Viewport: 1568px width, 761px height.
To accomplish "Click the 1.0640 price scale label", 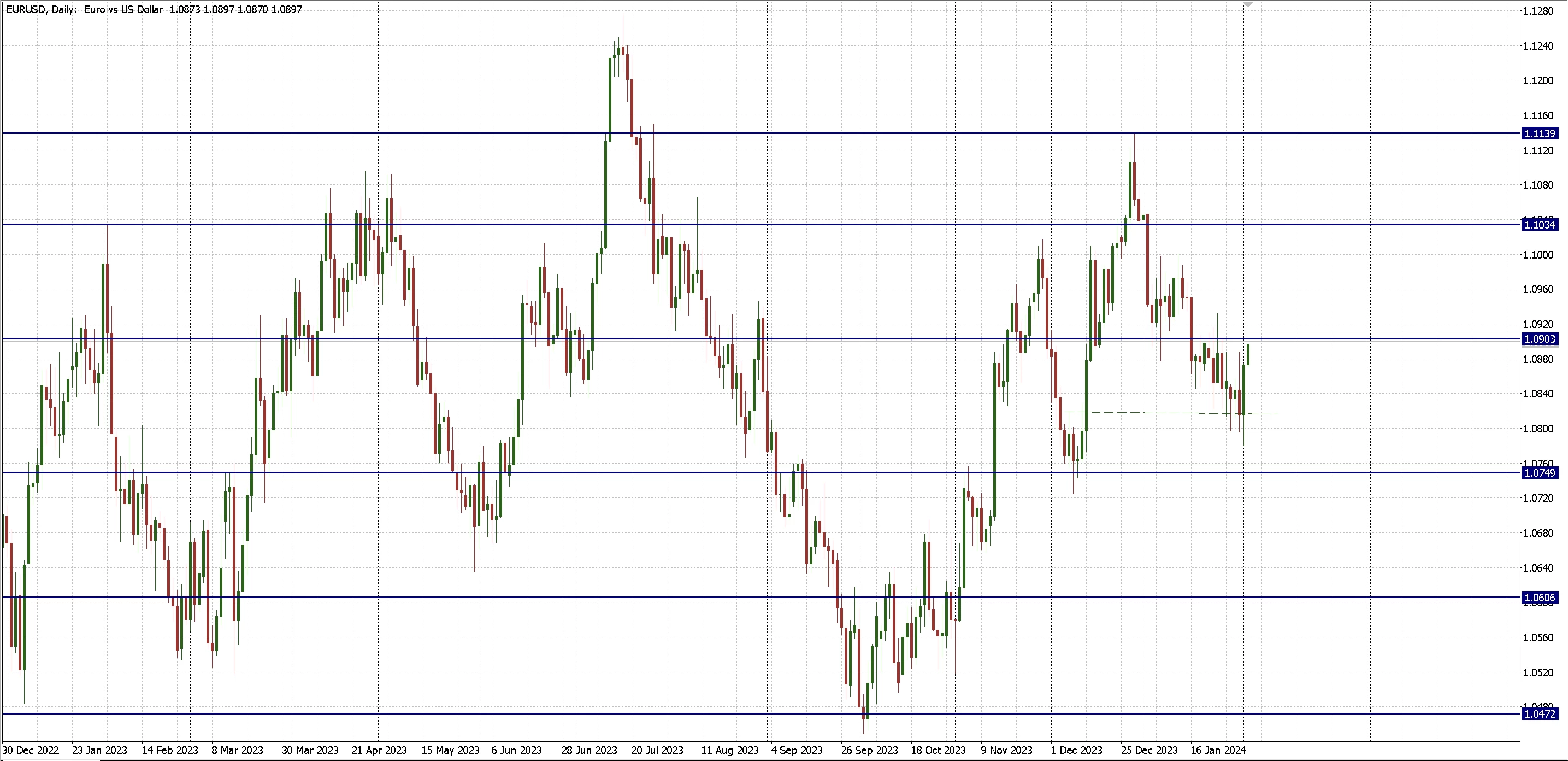I will [1538, 569].
